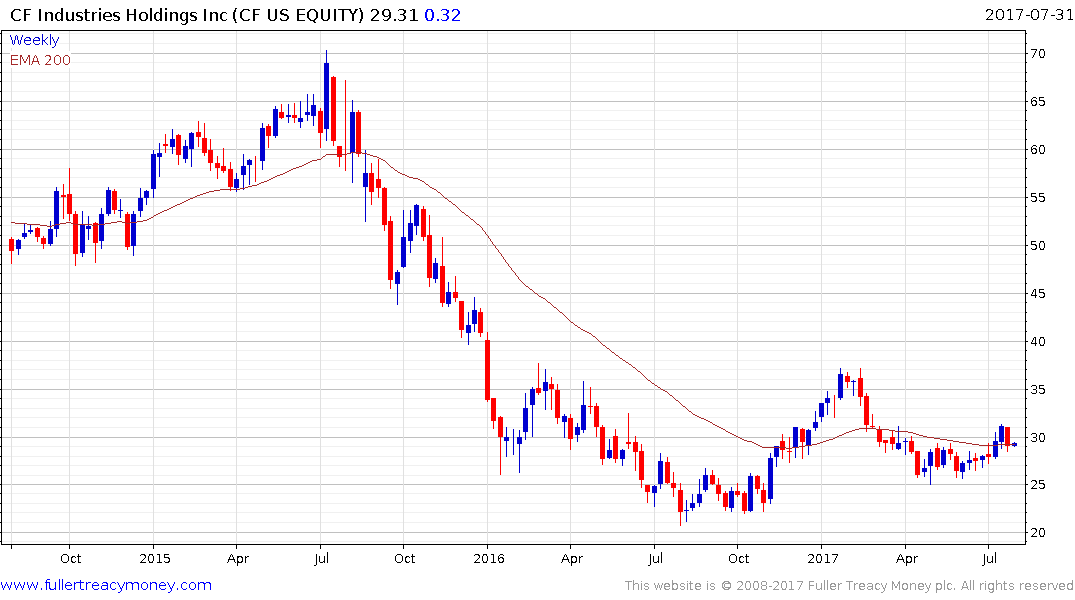Image resolution: width=1075 pixels, height=600 pixels.
Task: Click the 65 price axis label
Action: (x=1037, y=101)
